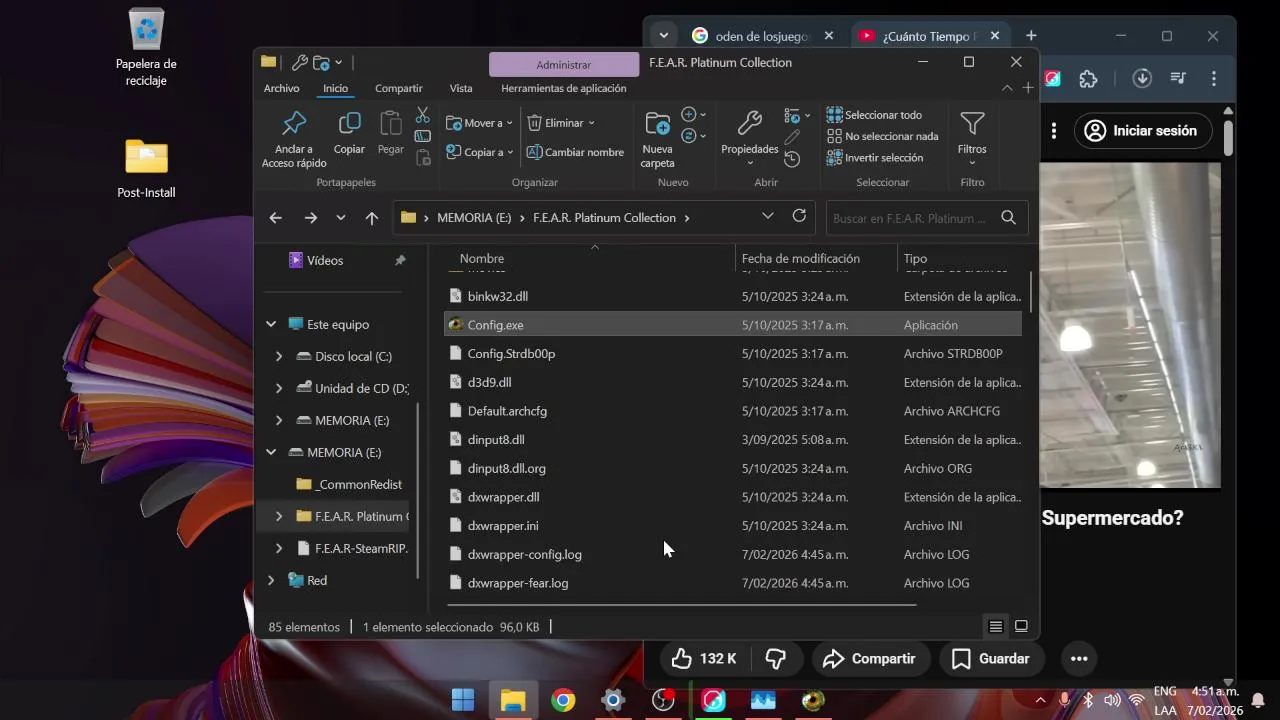Expand F.E.A.R-SteamRIP tree node

pos(279,548)
